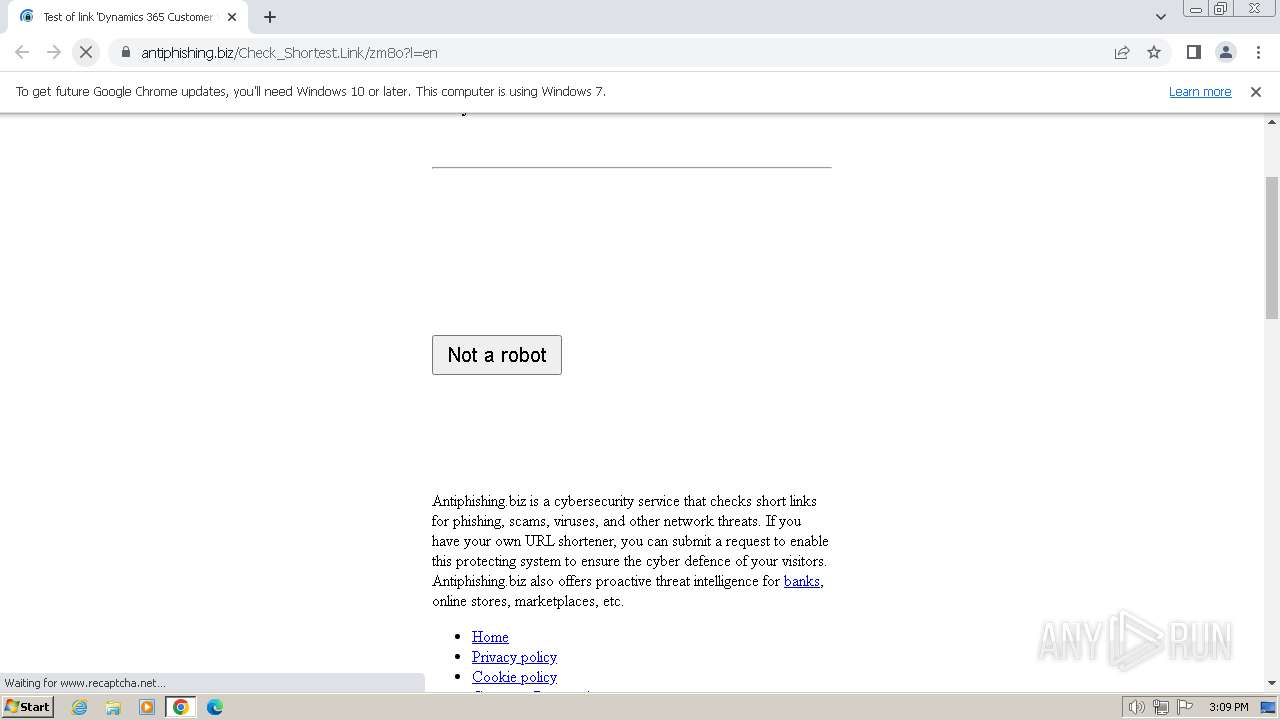Open network status tray icon
Viewport: 1280px width, 720px height.
pyautogui.click(x=1161, y=707)
